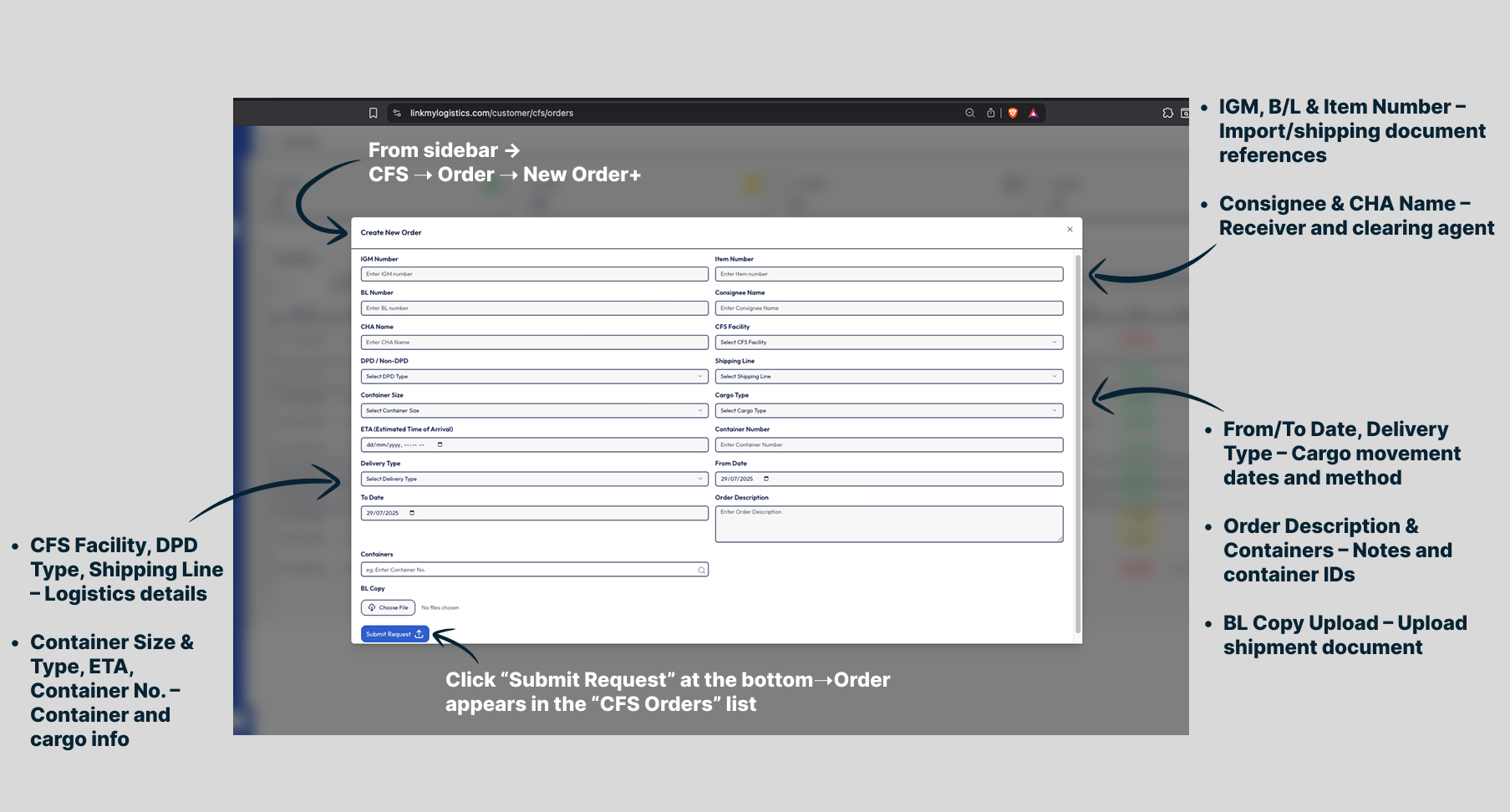Viewport: 1510px width, 812px height.
Task: Click the dialog's vertical scrollbar
Action: [1078, 443]
